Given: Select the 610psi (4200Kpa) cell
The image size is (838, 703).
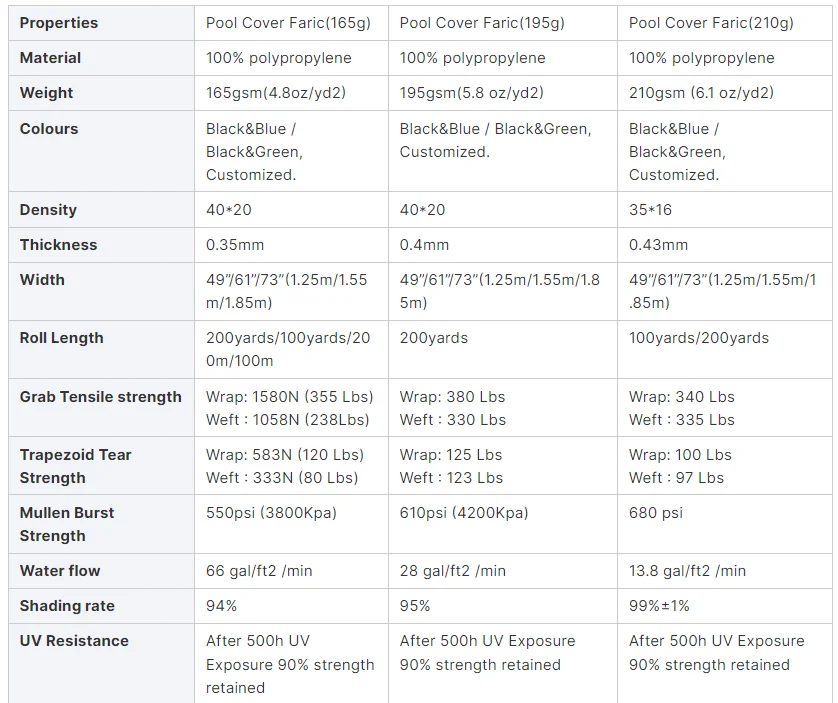Looking at the screenshot, I should tap(464, 513).
